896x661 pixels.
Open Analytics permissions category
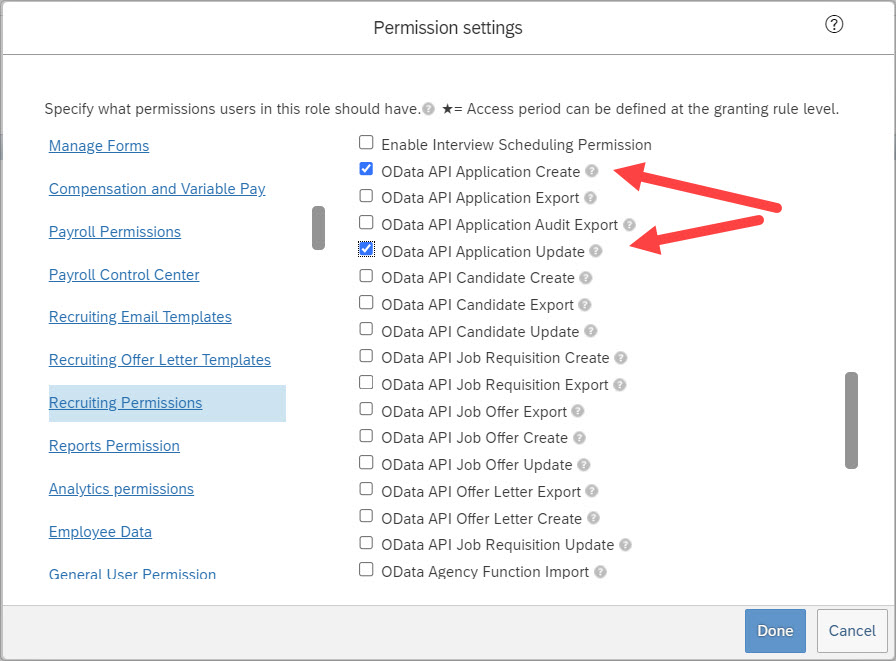point(121,489)
